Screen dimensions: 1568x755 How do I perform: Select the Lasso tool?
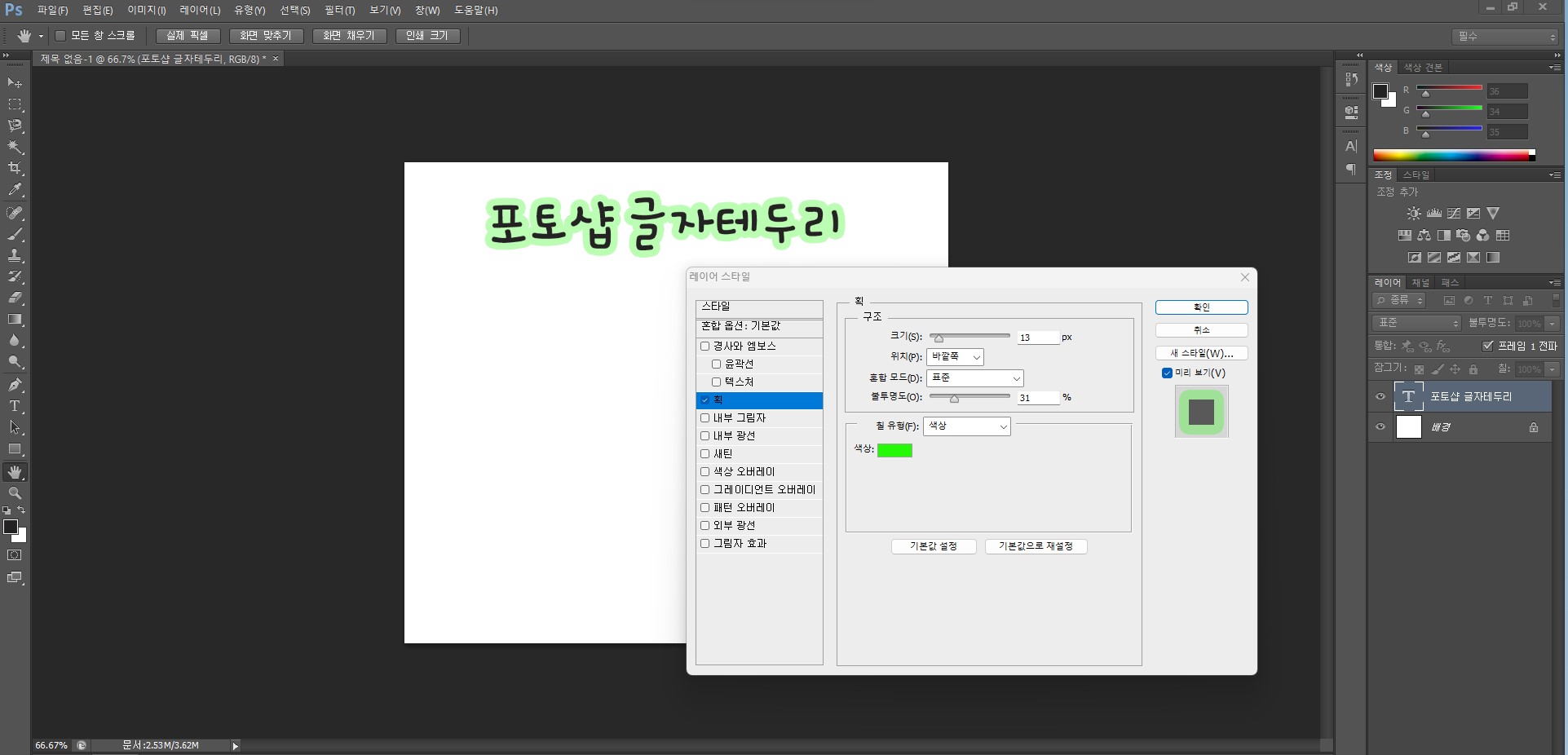pos(15,126)
